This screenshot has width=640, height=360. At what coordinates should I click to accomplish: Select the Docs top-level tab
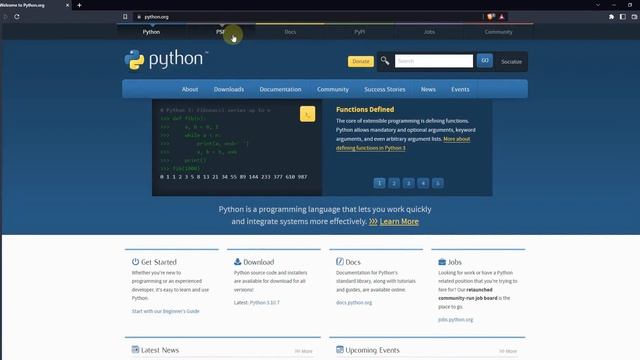[x=290, y=32]
